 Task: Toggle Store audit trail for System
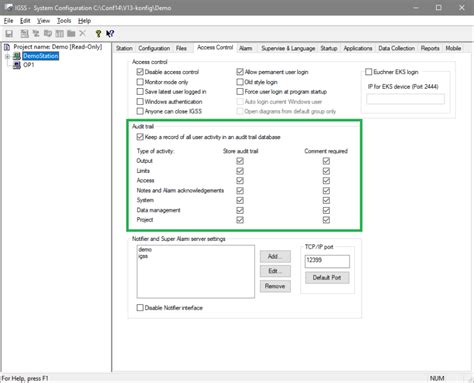(240, 200)
